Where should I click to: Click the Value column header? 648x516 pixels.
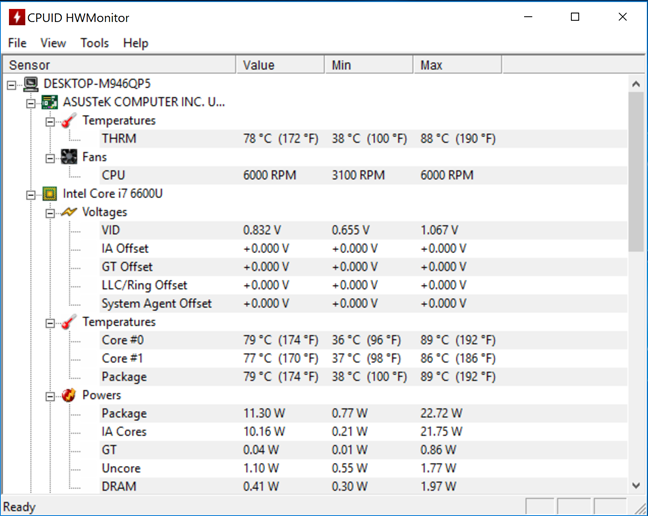coord(280,65)
